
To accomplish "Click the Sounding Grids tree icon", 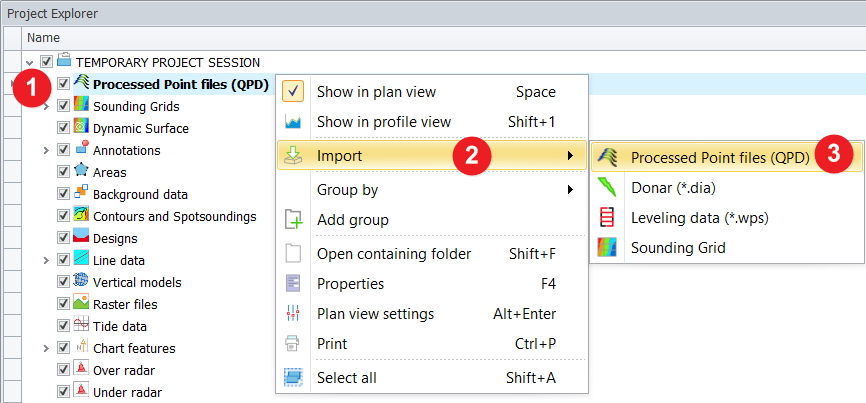I will click(x=82, y=106).
